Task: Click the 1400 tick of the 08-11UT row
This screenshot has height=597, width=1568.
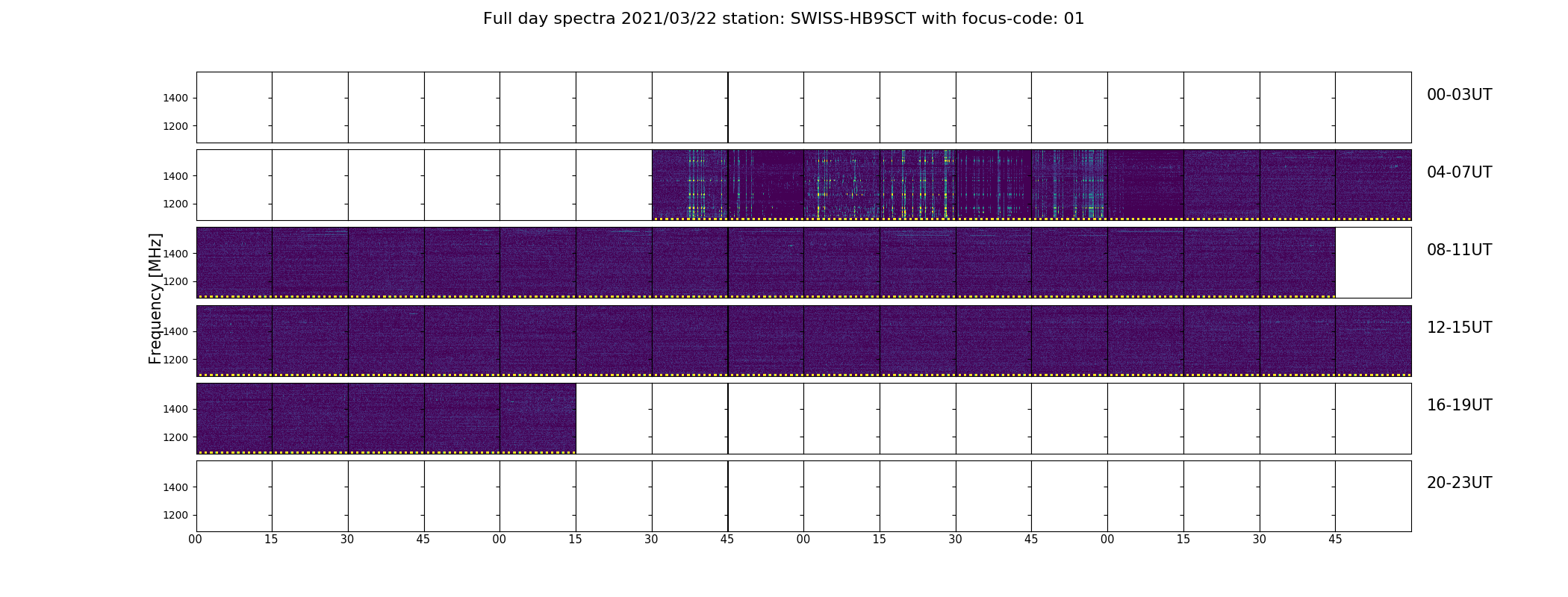Action: pyautogui.click(x=175, y=254)
